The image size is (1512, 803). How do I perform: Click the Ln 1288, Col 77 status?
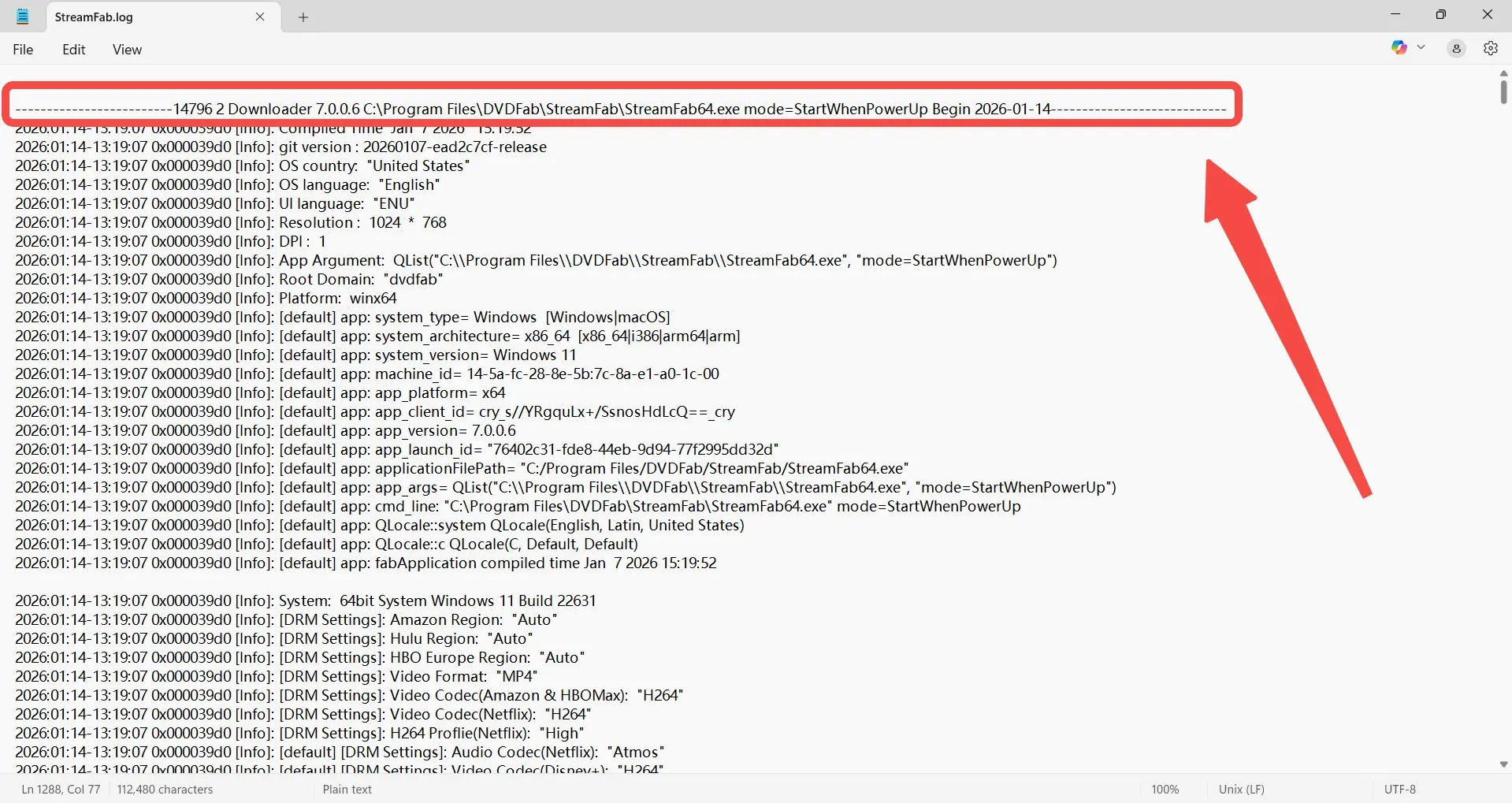(x=61, y=790)
